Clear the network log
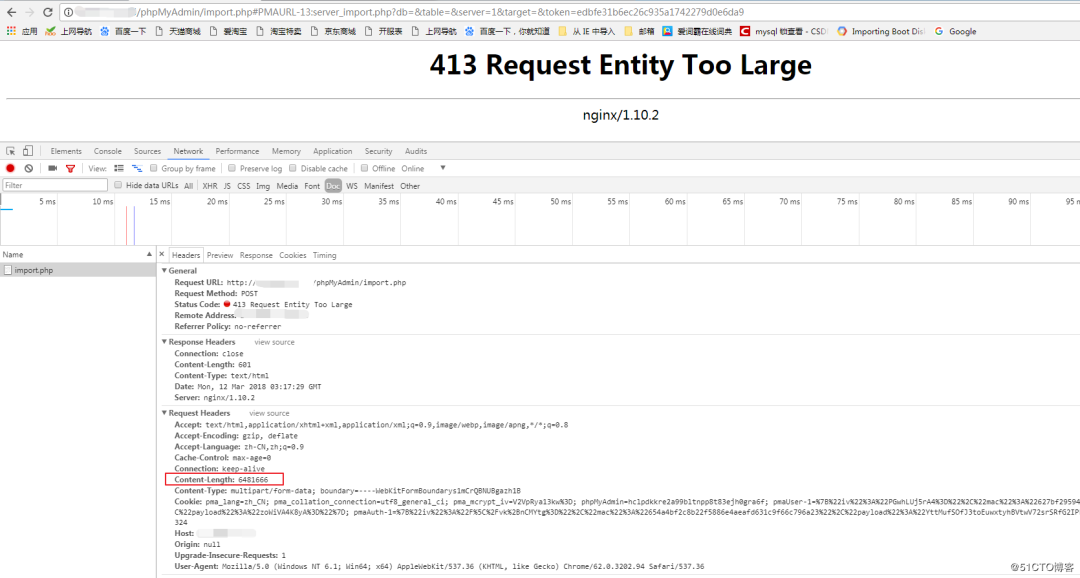This screenshot has width=1080, height=578. tap(29, 168)
